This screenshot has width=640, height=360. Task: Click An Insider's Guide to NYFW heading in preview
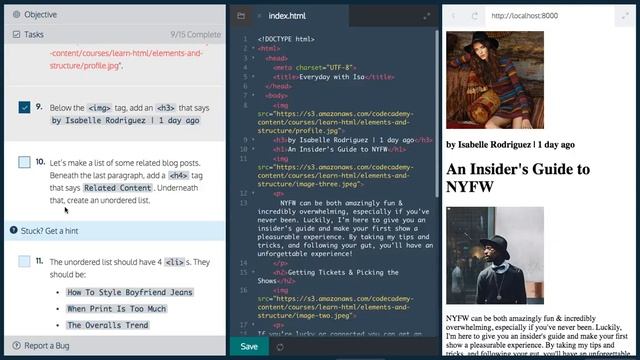tap(518, 178)
